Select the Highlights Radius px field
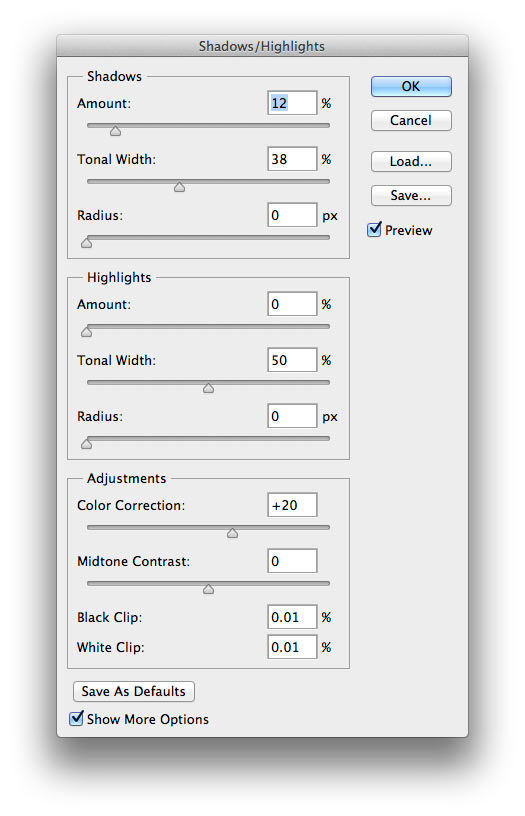The image size is (525, 816). (292, 416)
